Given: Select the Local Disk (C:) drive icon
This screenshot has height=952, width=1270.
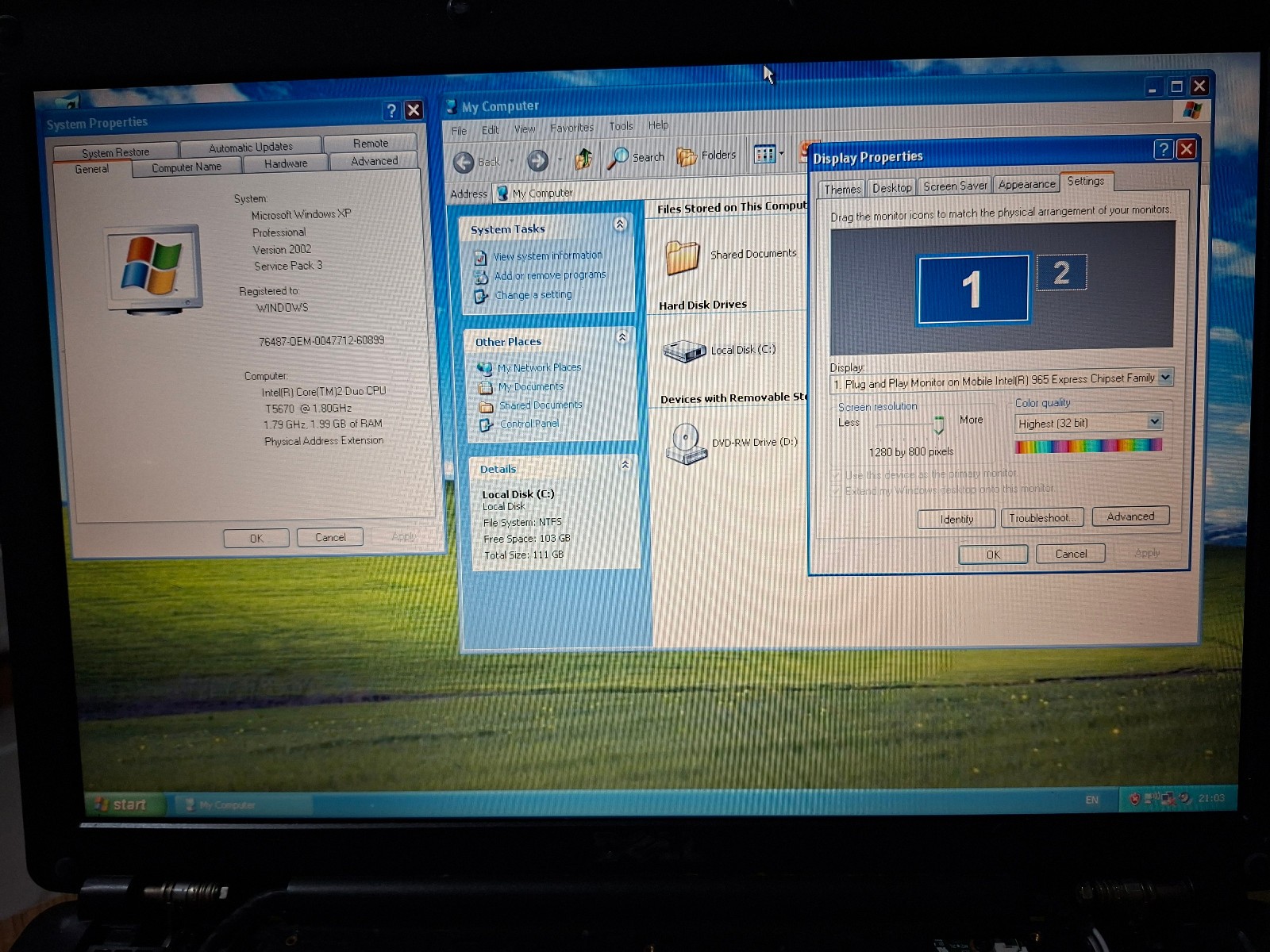Looking at the screenshot, I should pos(684,350).
